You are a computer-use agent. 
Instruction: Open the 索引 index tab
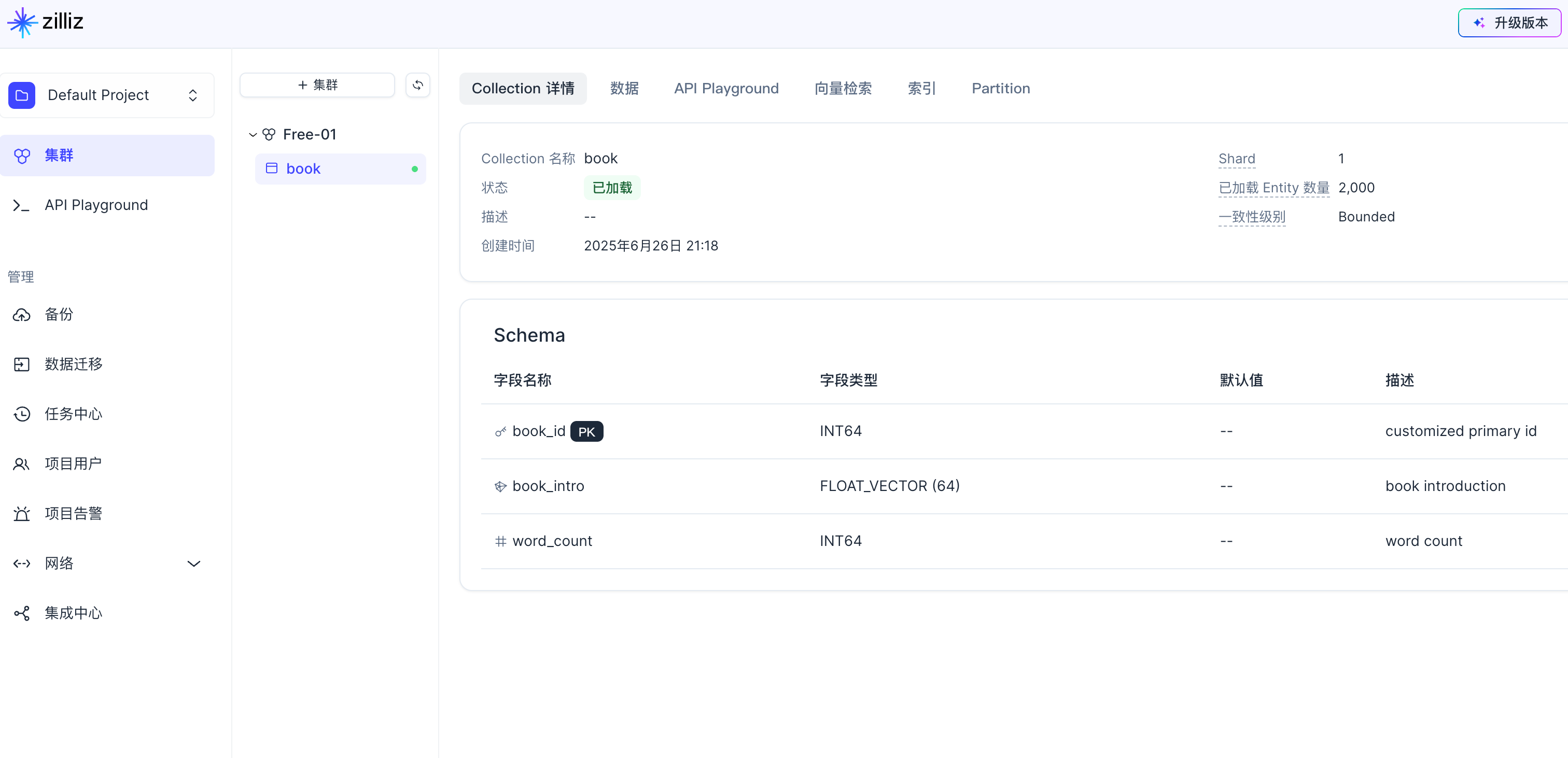(x=921, y=88)
